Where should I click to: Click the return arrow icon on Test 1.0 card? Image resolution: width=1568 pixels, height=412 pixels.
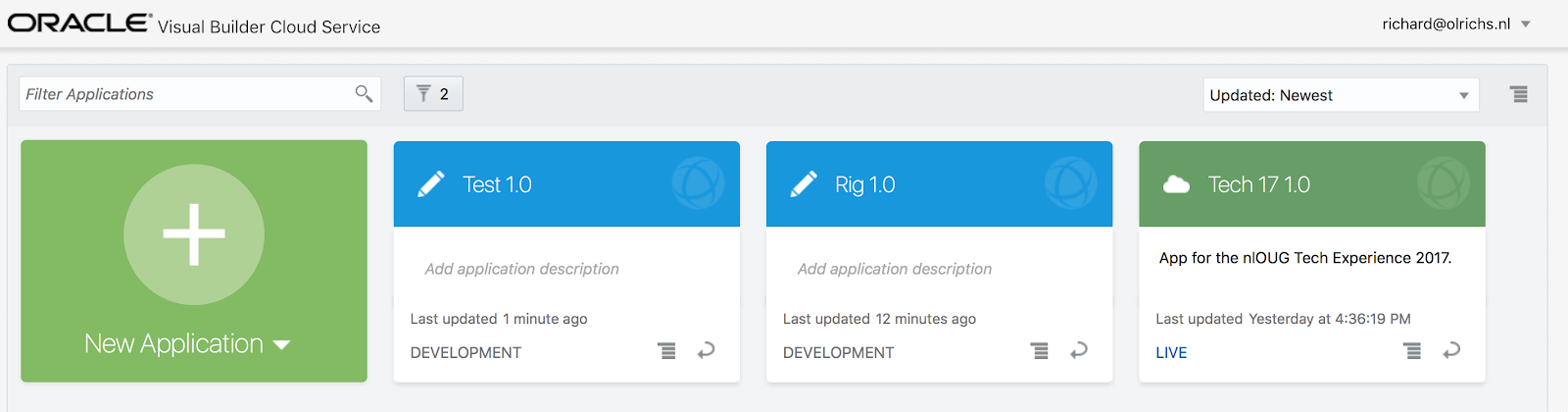707,350
